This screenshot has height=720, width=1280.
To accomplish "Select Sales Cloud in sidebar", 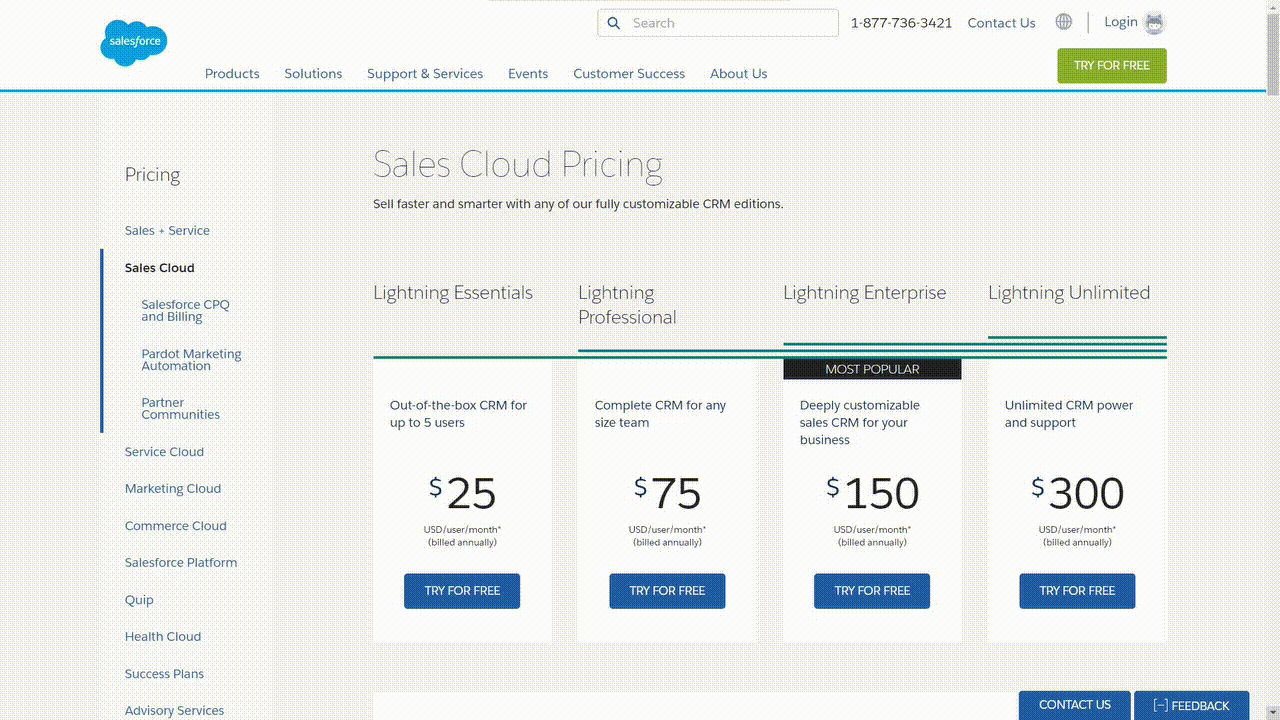I will (160, 268).
